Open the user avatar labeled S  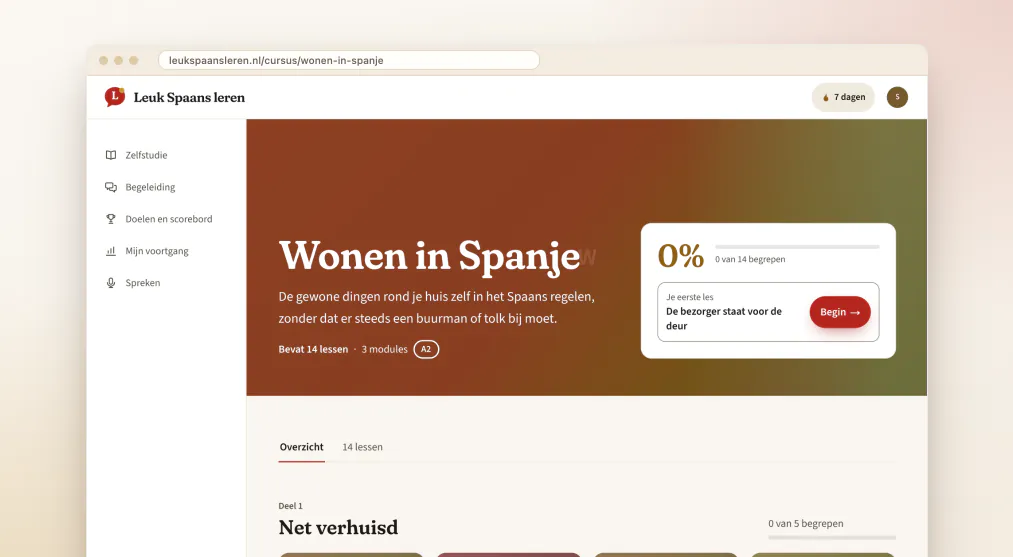coord(897,97)
